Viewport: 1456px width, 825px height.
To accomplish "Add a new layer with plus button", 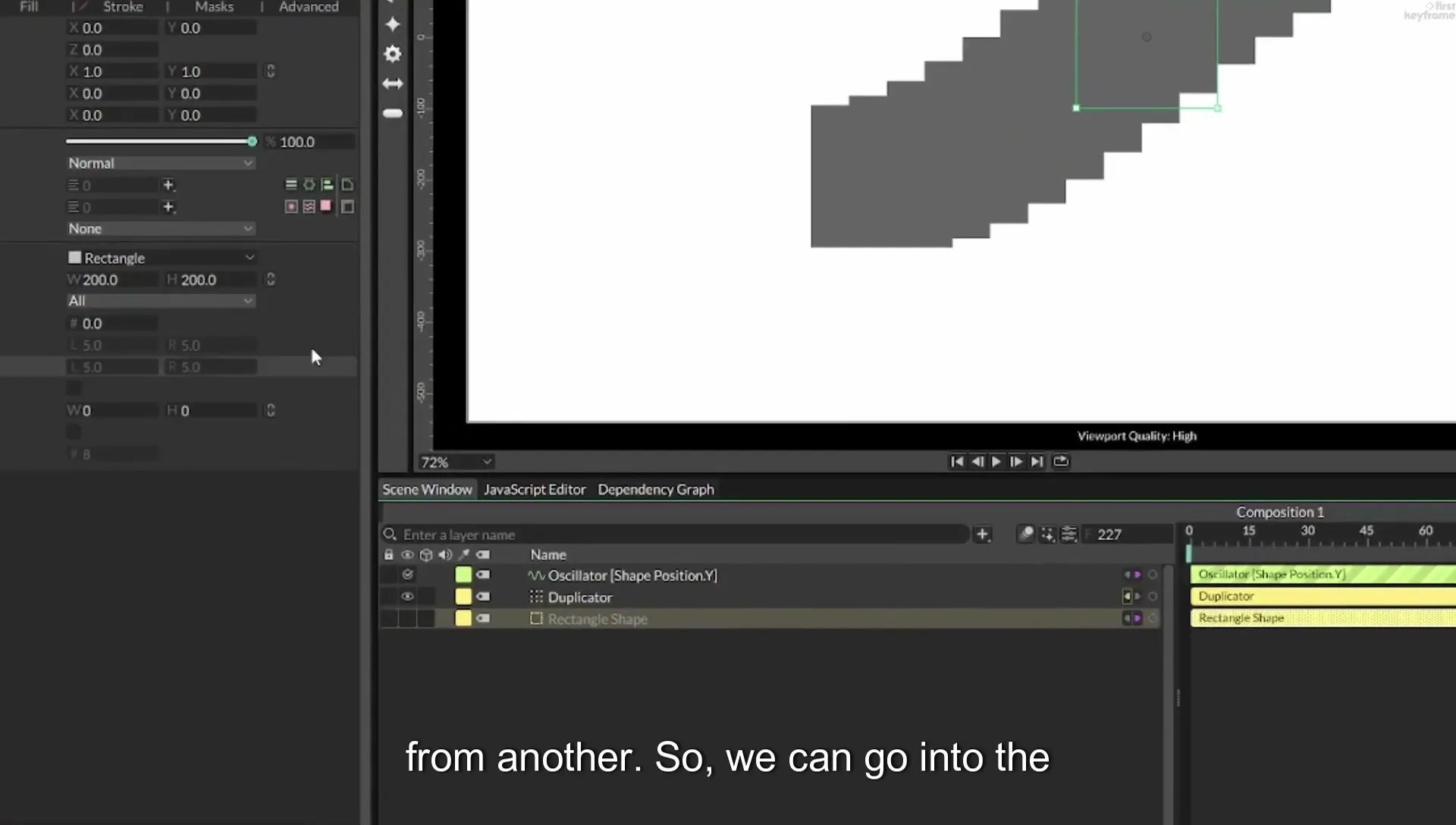I will [x=982, y=535].
